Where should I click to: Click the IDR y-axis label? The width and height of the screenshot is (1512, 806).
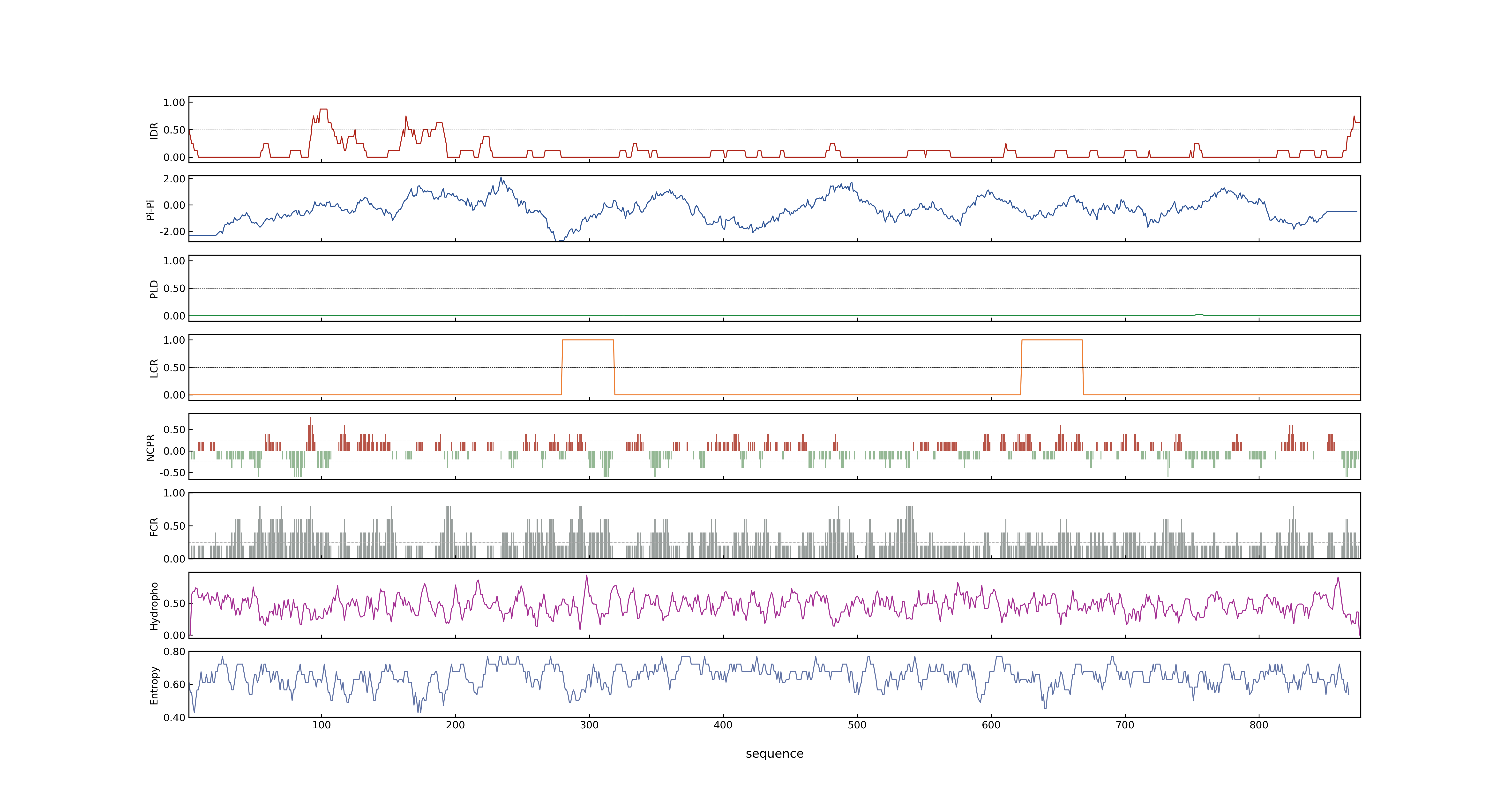point(154,130)
